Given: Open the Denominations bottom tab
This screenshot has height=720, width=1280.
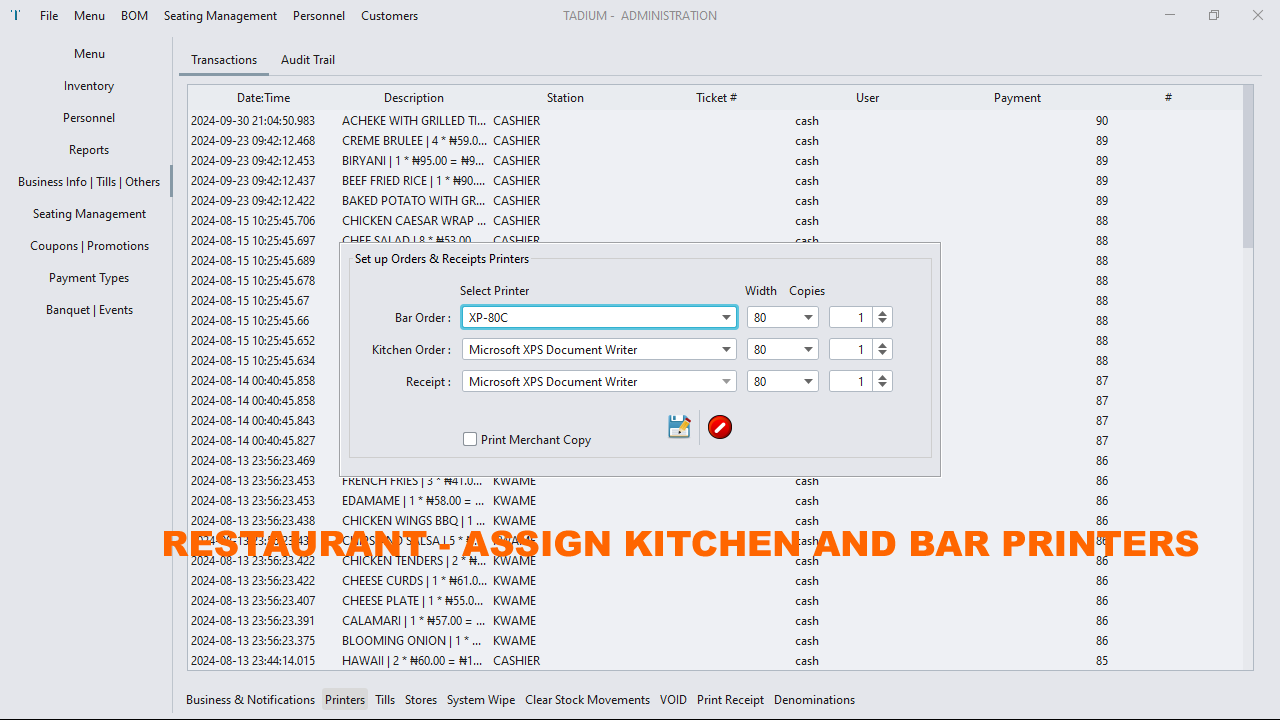Looking at the screenshot, I should pyautogui.click(x=814, y=700).
